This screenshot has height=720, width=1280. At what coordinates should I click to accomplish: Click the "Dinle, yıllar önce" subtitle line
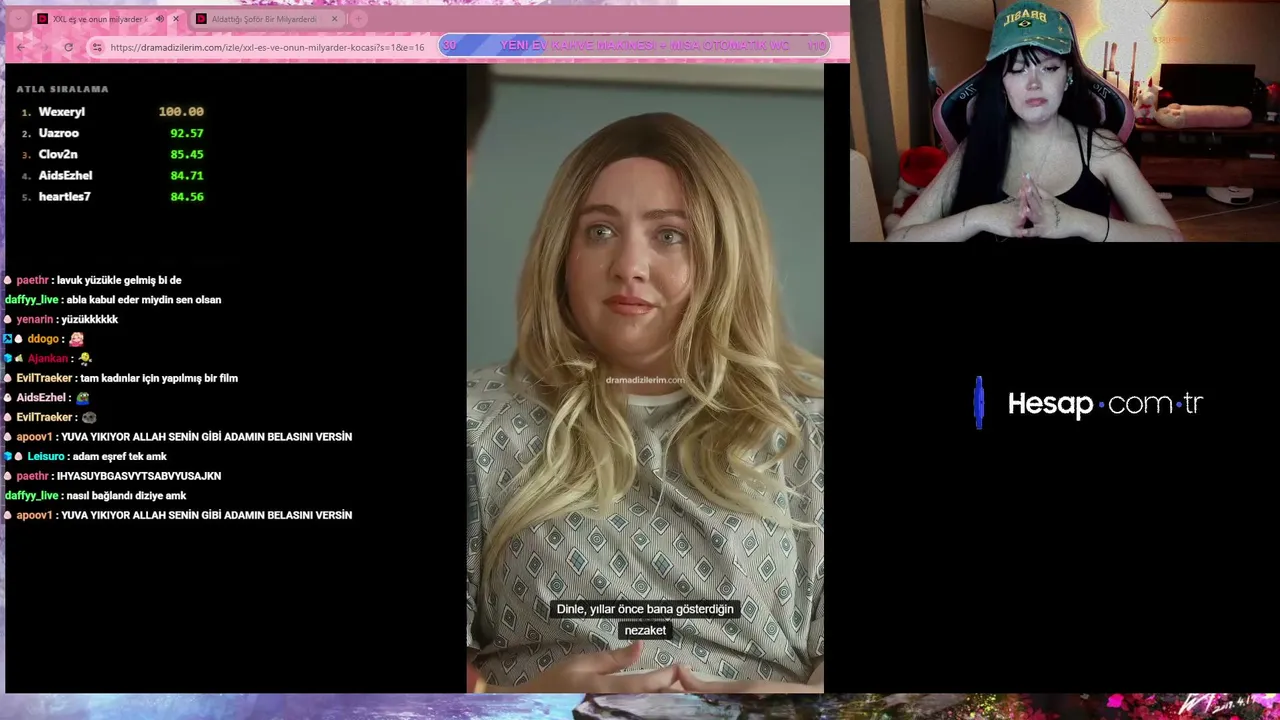coord(645,609)
